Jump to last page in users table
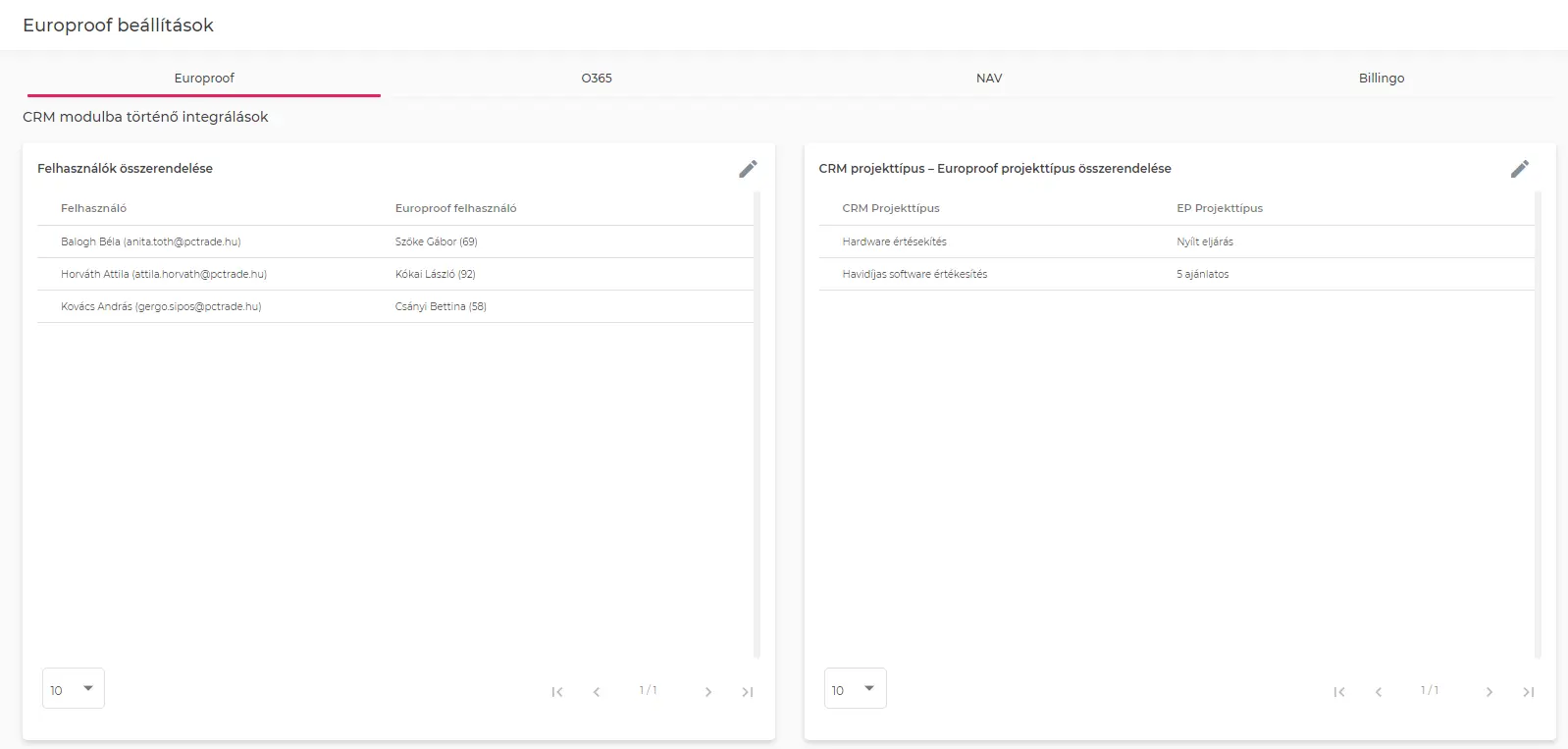Image resolution: width=1568 pixels, height=749 pixels. tap(747, 692)
